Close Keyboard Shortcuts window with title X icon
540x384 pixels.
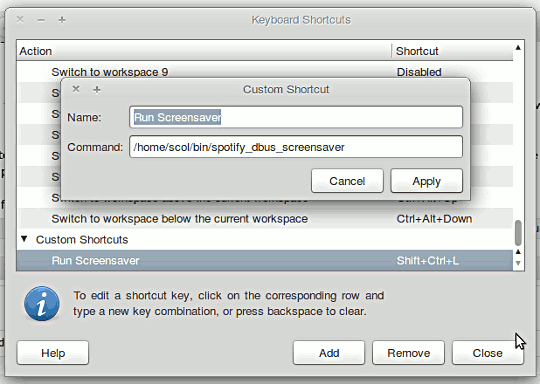(20, 19)
